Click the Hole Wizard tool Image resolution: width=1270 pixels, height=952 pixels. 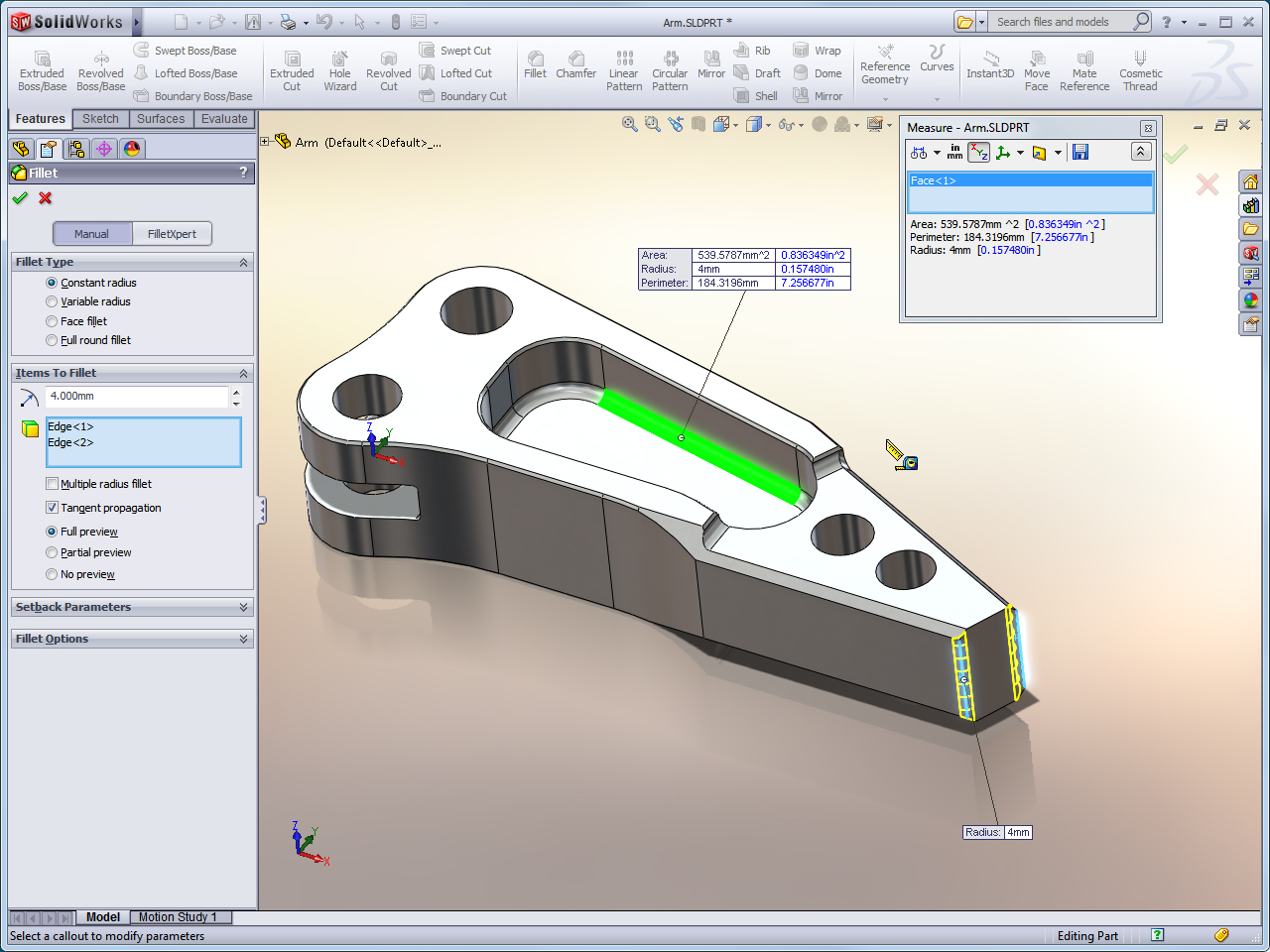pos(339,71)
